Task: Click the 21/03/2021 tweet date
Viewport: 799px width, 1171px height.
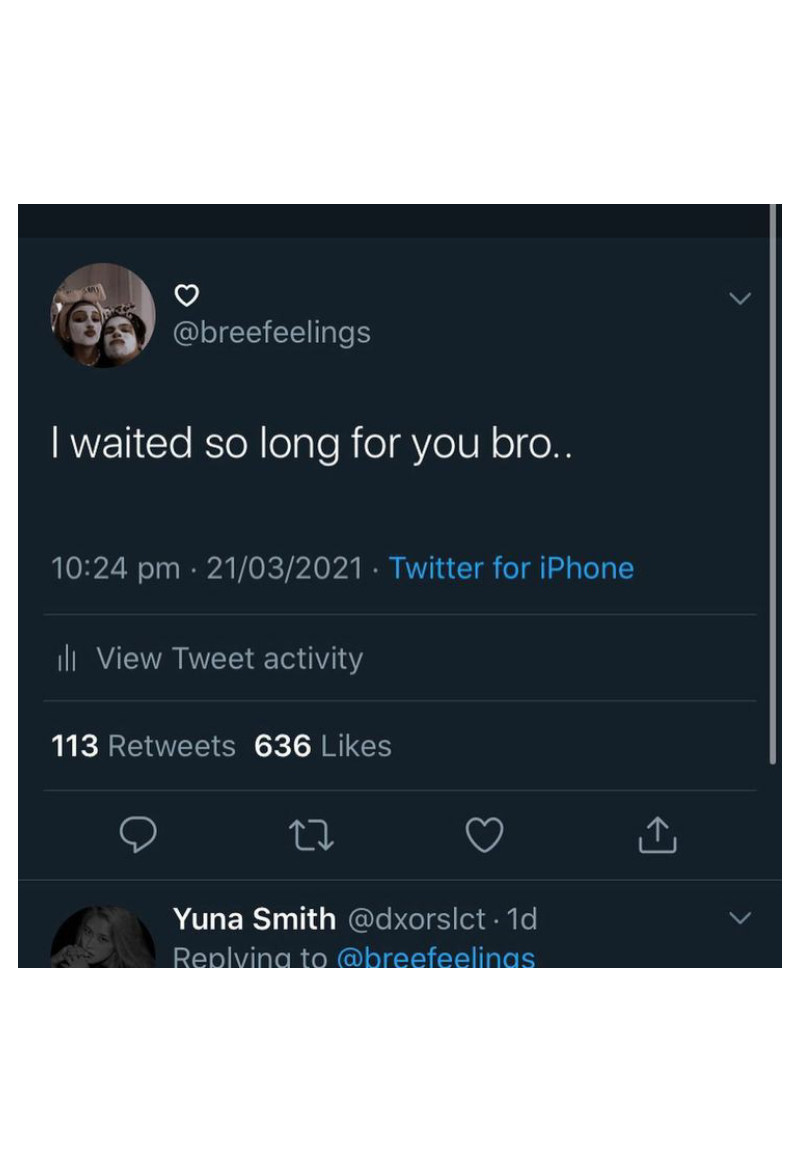Action: coord(285,568)
